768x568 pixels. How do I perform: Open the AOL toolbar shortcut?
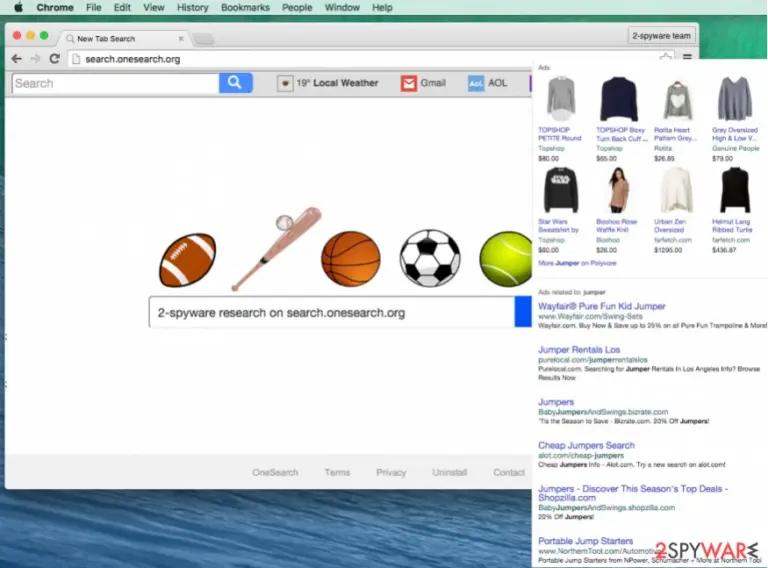point(487,83)
